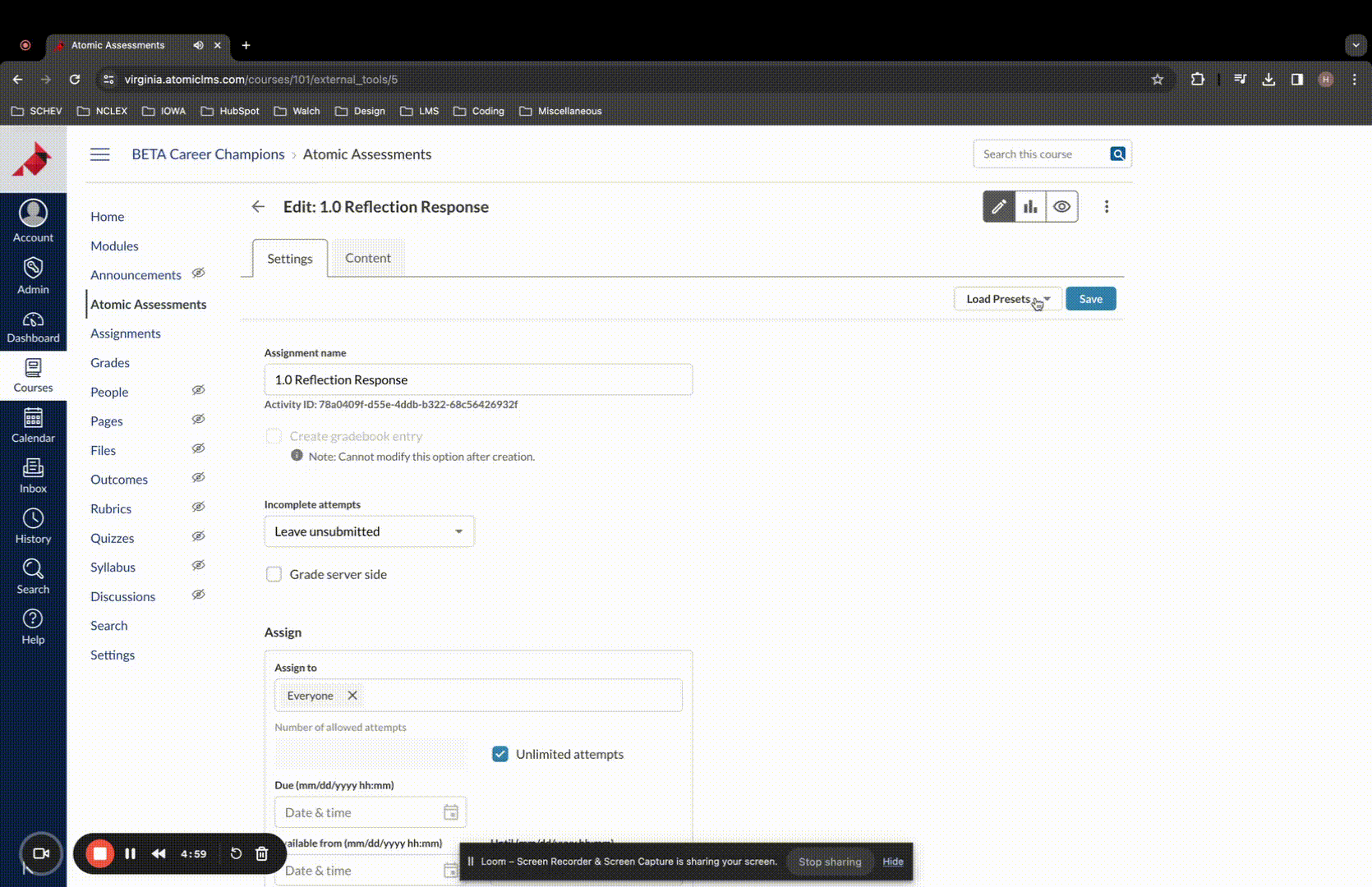Switch to the Content tab
This screenshot has height=887, width=1372.
point(367,258)
